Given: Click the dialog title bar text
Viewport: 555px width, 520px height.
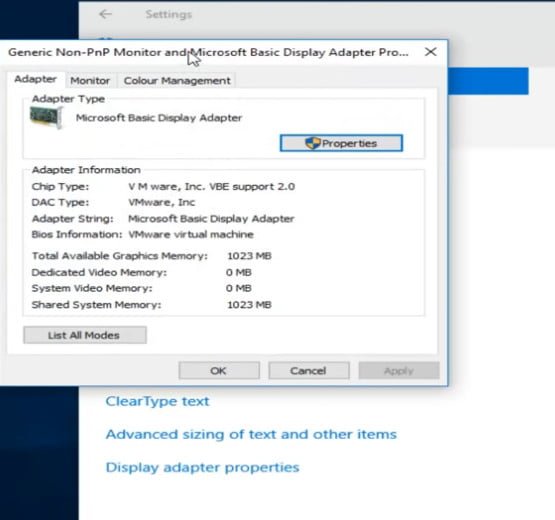Looking at the screenshot, I should click(208, 52).
